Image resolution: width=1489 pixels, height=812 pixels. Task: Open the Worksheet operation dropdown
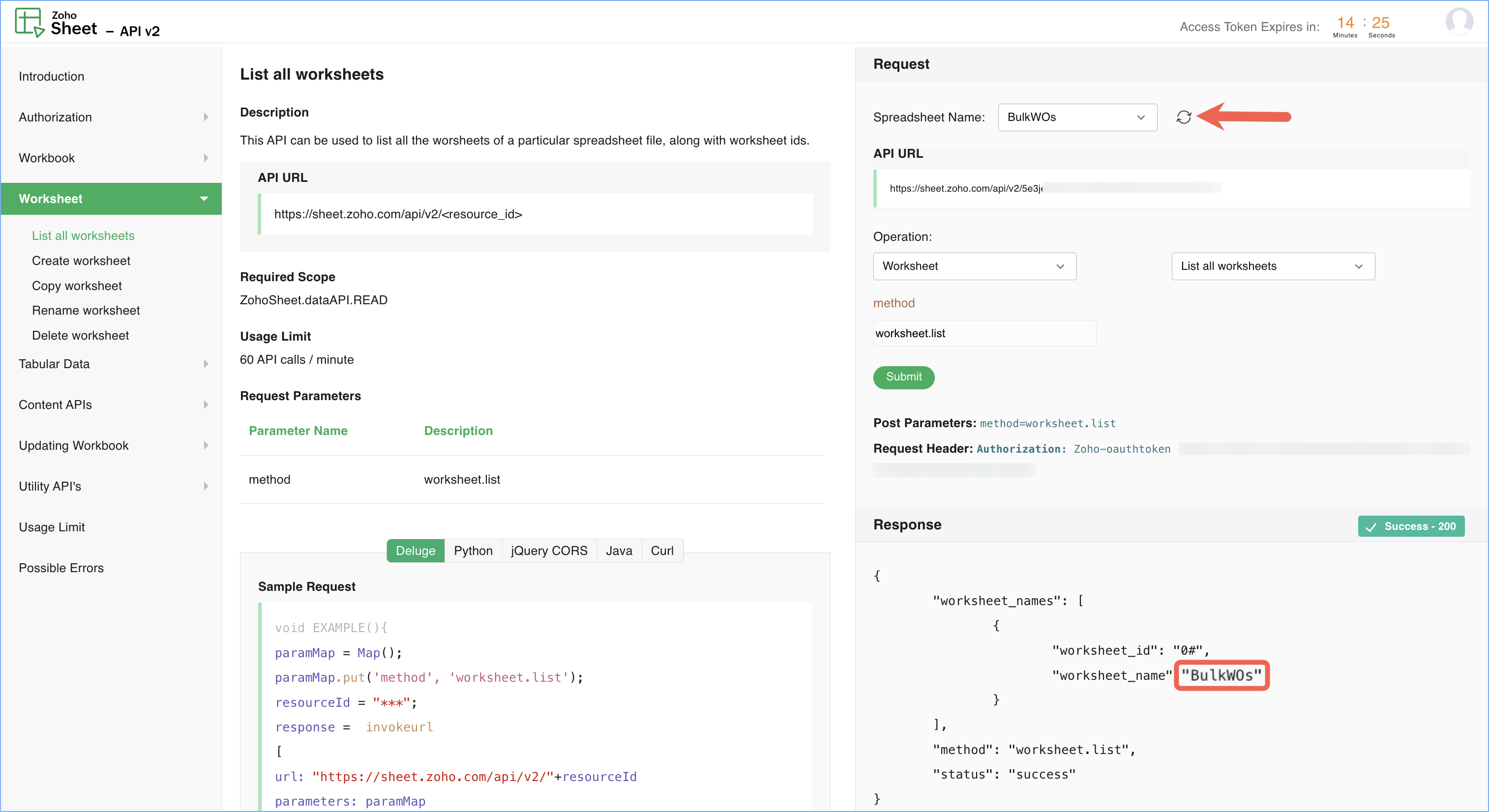974,266
